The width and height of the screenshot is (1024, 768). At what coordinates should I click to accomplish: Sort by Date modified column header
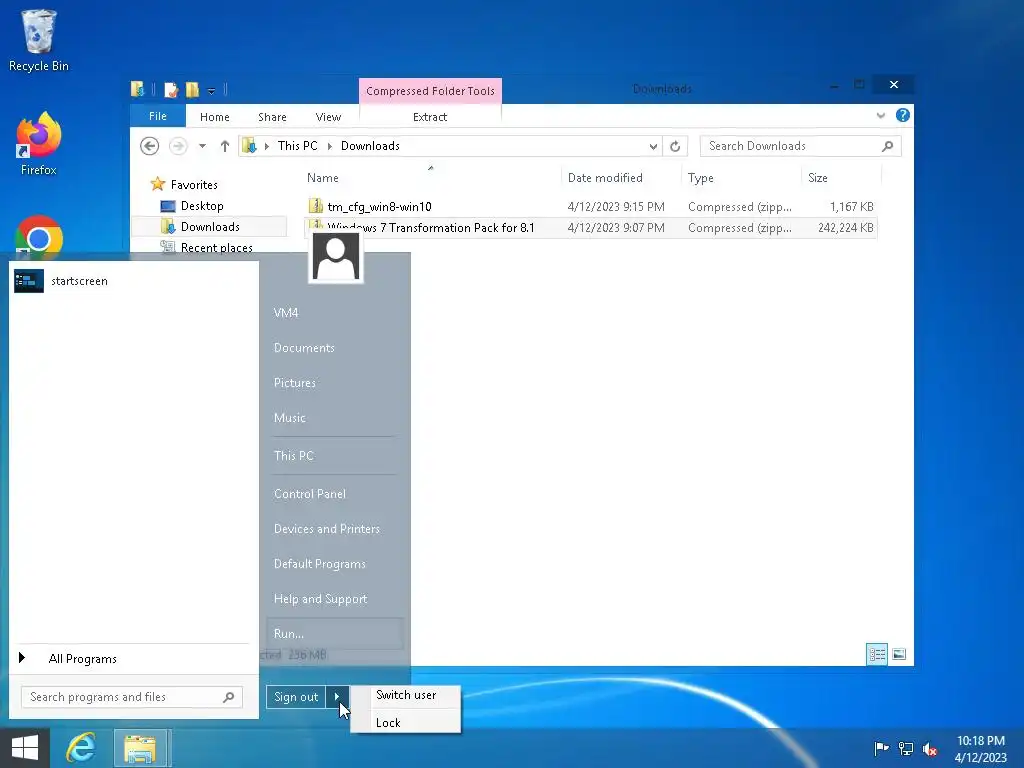(605, 178)
